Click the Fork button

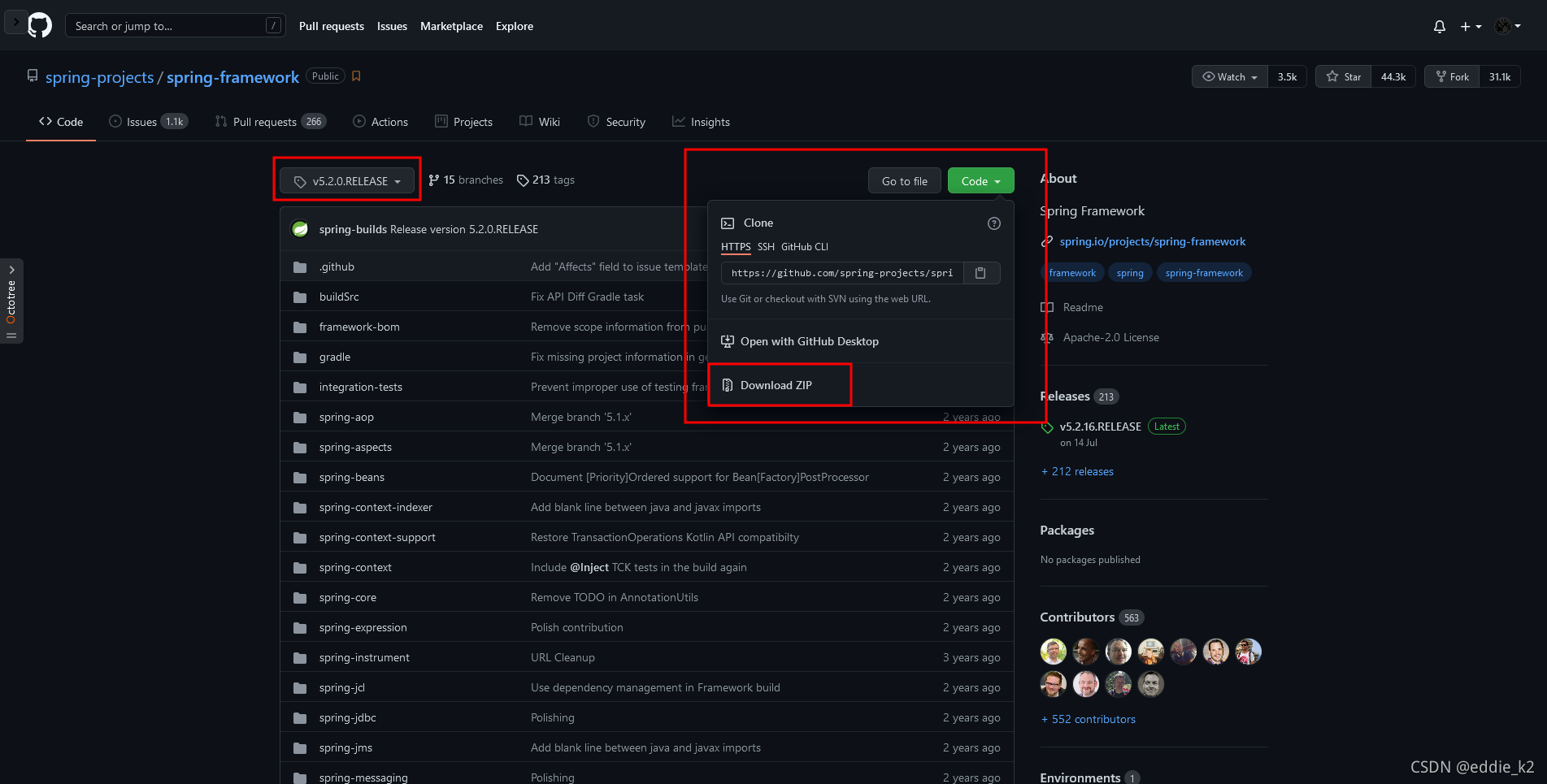tap(1452, 76)
